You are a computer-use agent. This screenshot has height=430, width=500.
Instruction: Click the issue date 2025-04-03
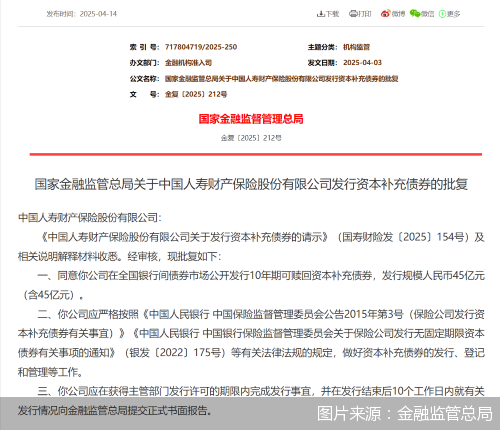(x=362, y=63)
